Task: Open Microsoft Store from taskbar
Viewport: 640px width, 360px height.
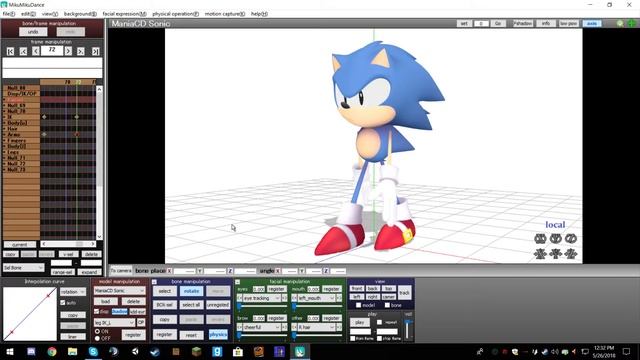Action: click(238, 351)
